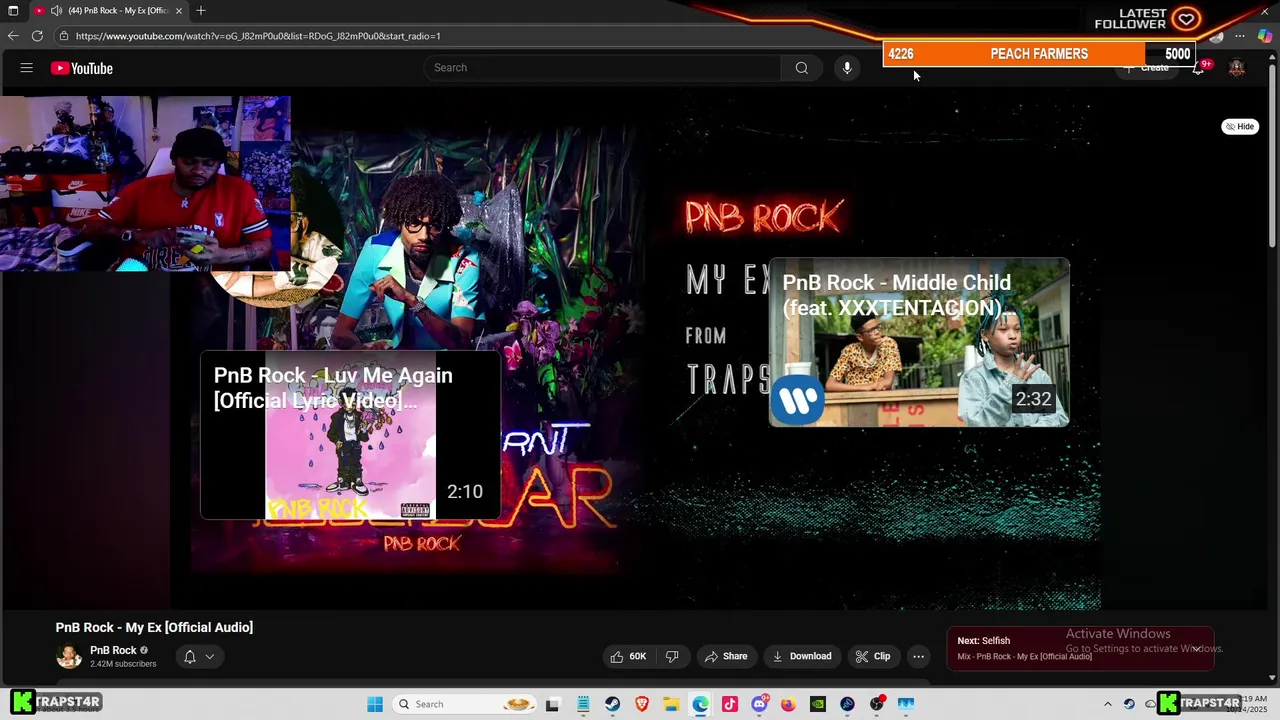Screen dimensions: 1280x720
Task: Click the Share button
Action: [x=726, y=656]
